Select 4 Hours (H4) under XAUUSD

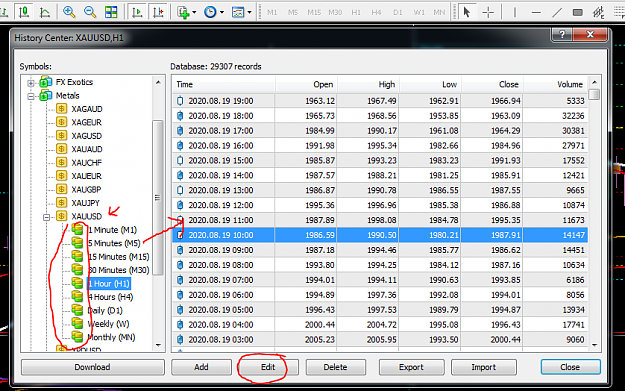[110, 297]
